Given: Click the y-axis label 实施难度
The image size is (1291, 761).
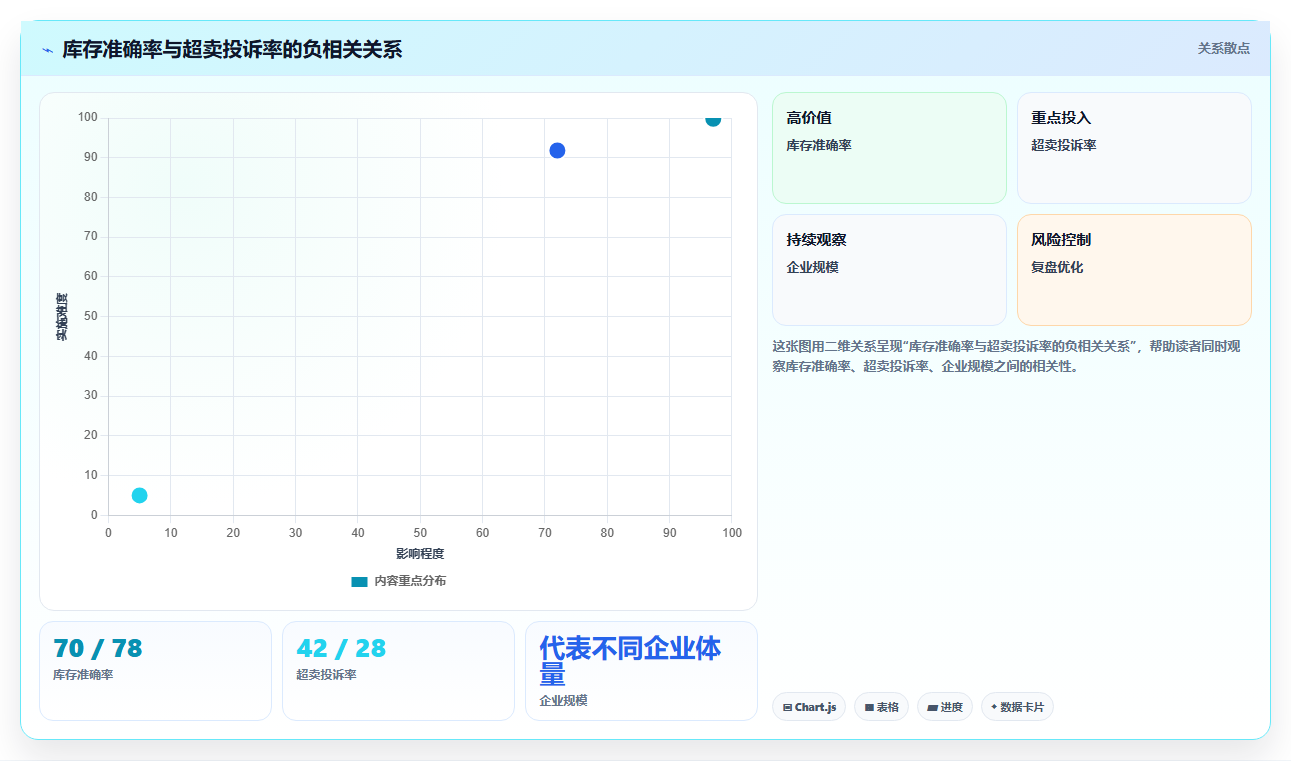Looking at the screenshot, I should (x=62, y=317).
